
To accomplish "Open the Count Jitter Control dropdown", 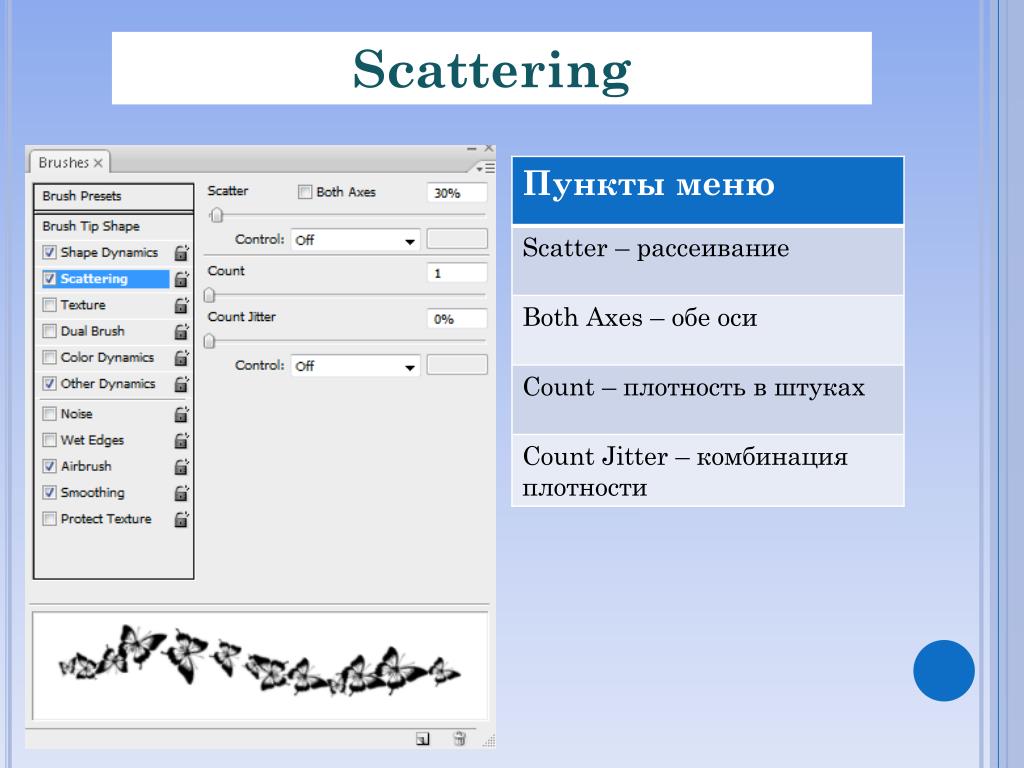I will pos(355,366).
